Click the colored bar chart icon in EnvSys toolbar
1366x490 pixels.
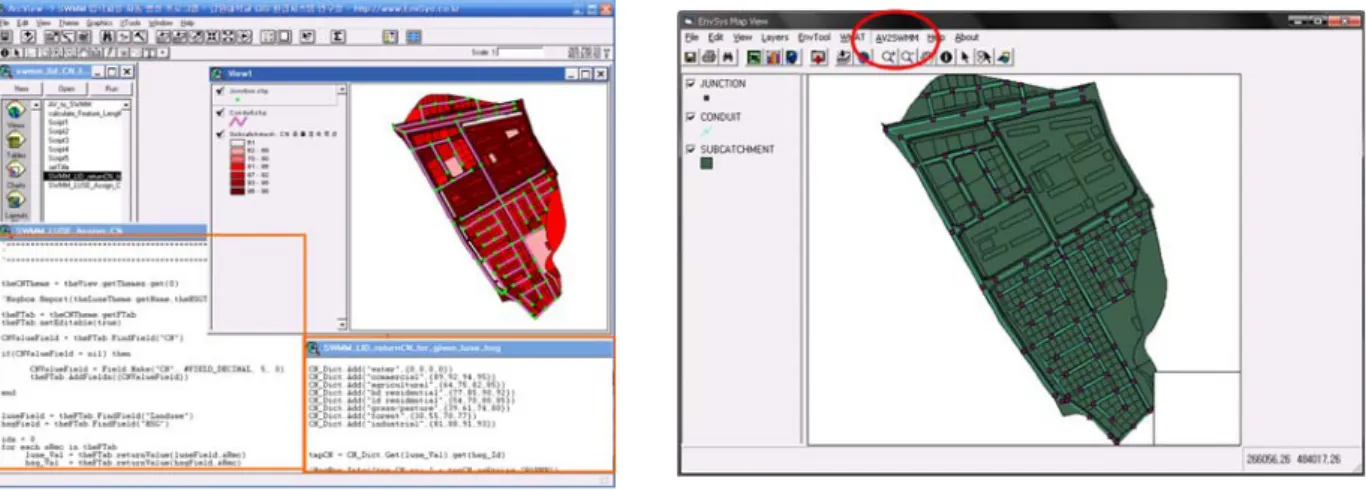tap(773, 57)
